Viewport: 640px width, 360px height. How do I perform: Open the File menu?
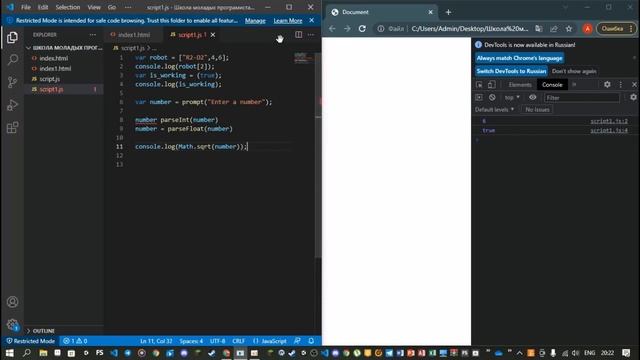[26, 7]
